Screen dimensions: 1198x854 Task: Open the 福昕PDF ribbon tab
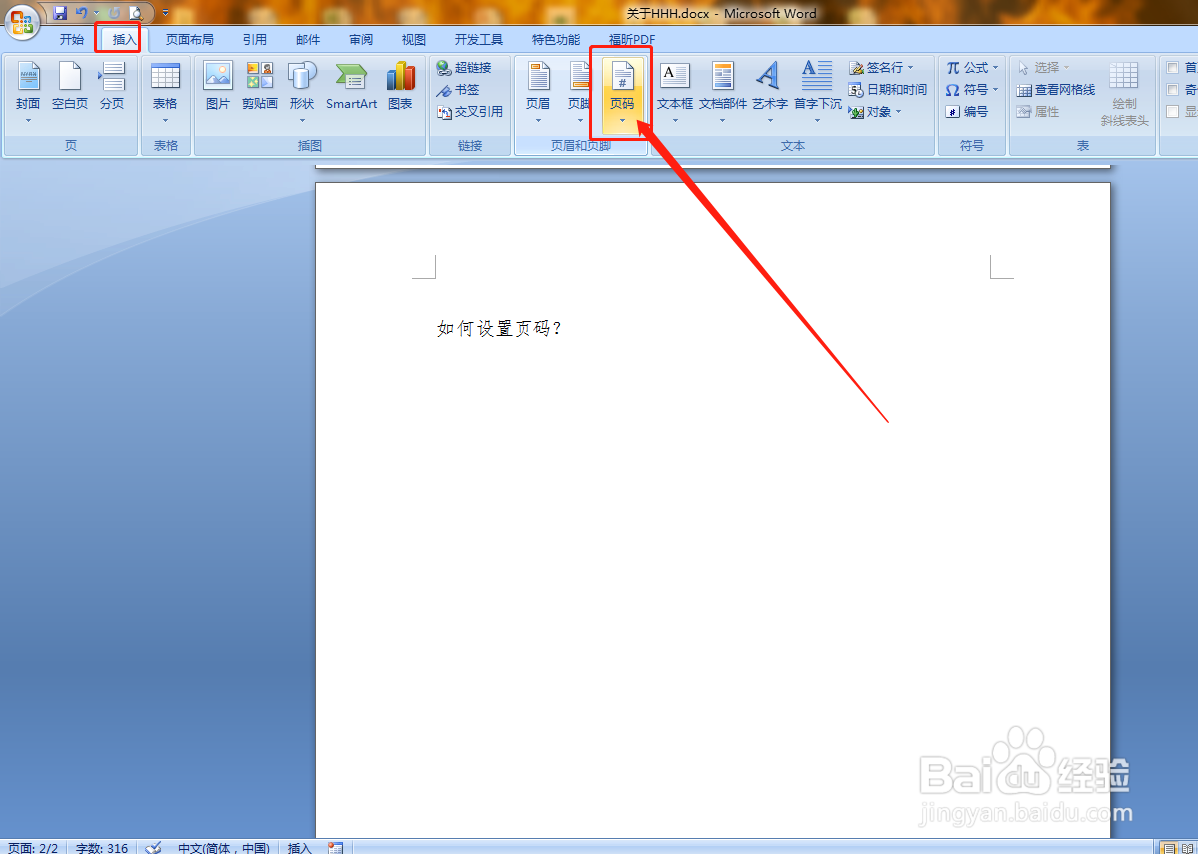click(x=629, y=39)
